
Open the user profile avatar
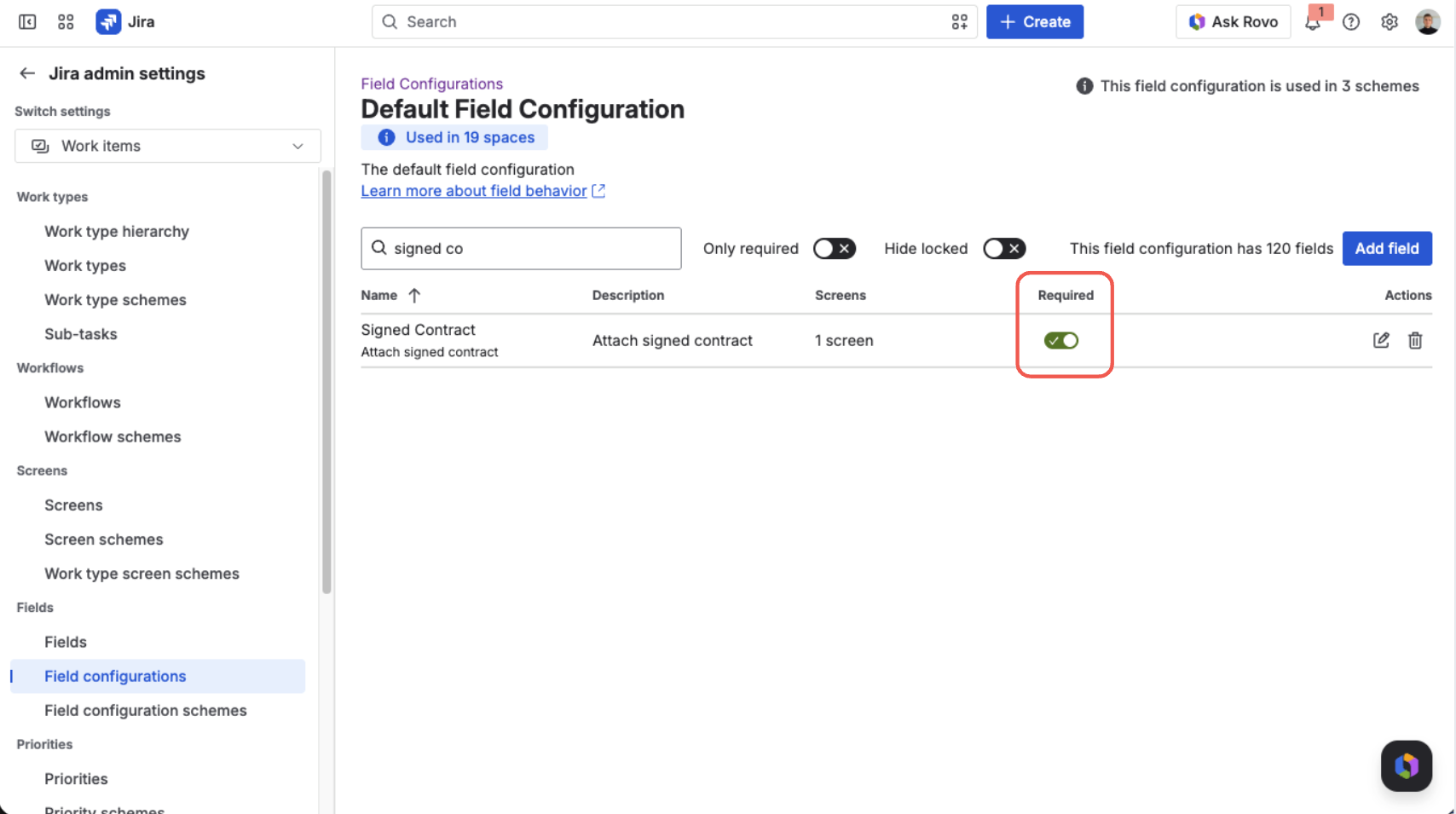point(1428,22)
